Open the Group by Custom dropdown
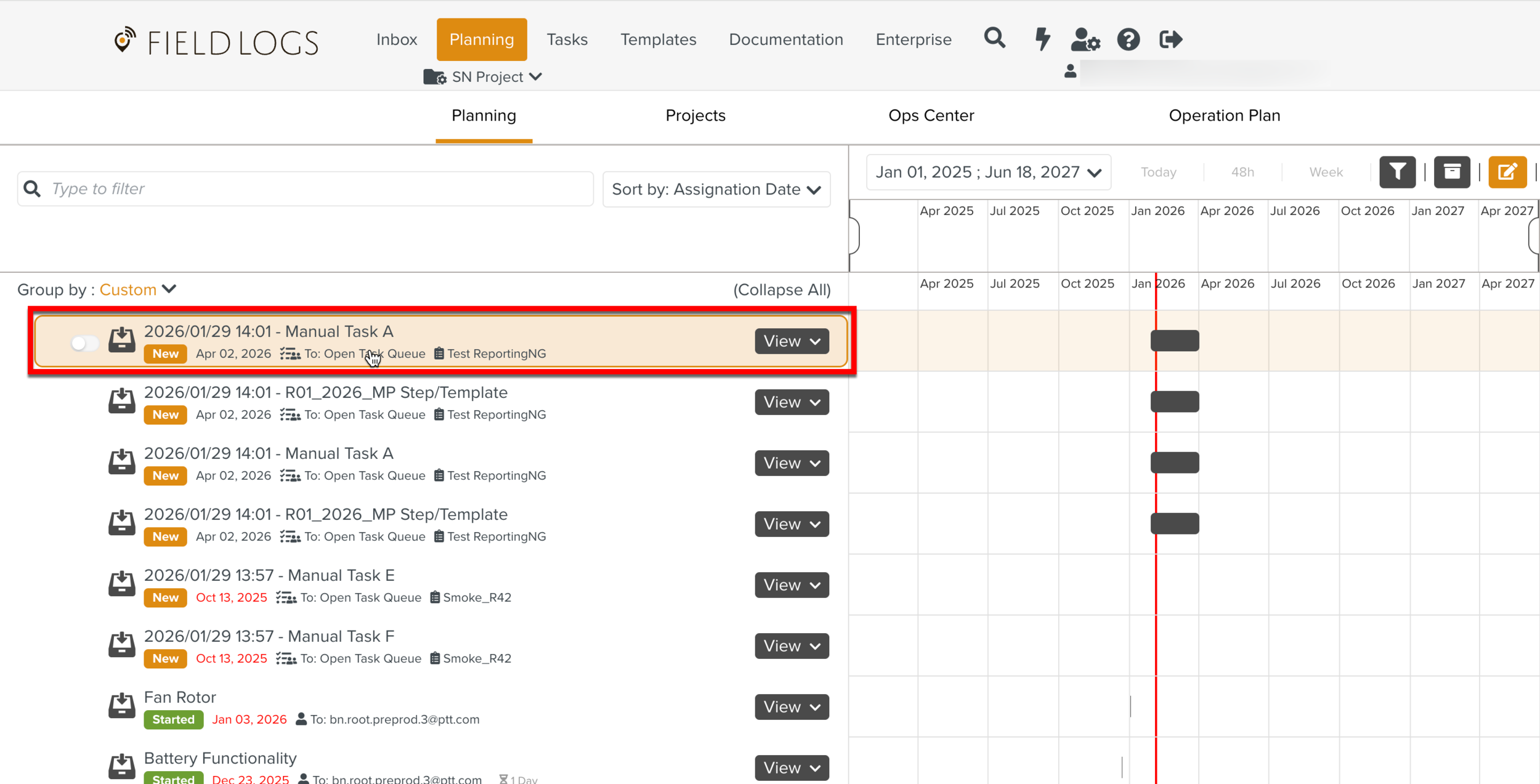Screen dimensions: 1540x784 click(x=138, y=289)
